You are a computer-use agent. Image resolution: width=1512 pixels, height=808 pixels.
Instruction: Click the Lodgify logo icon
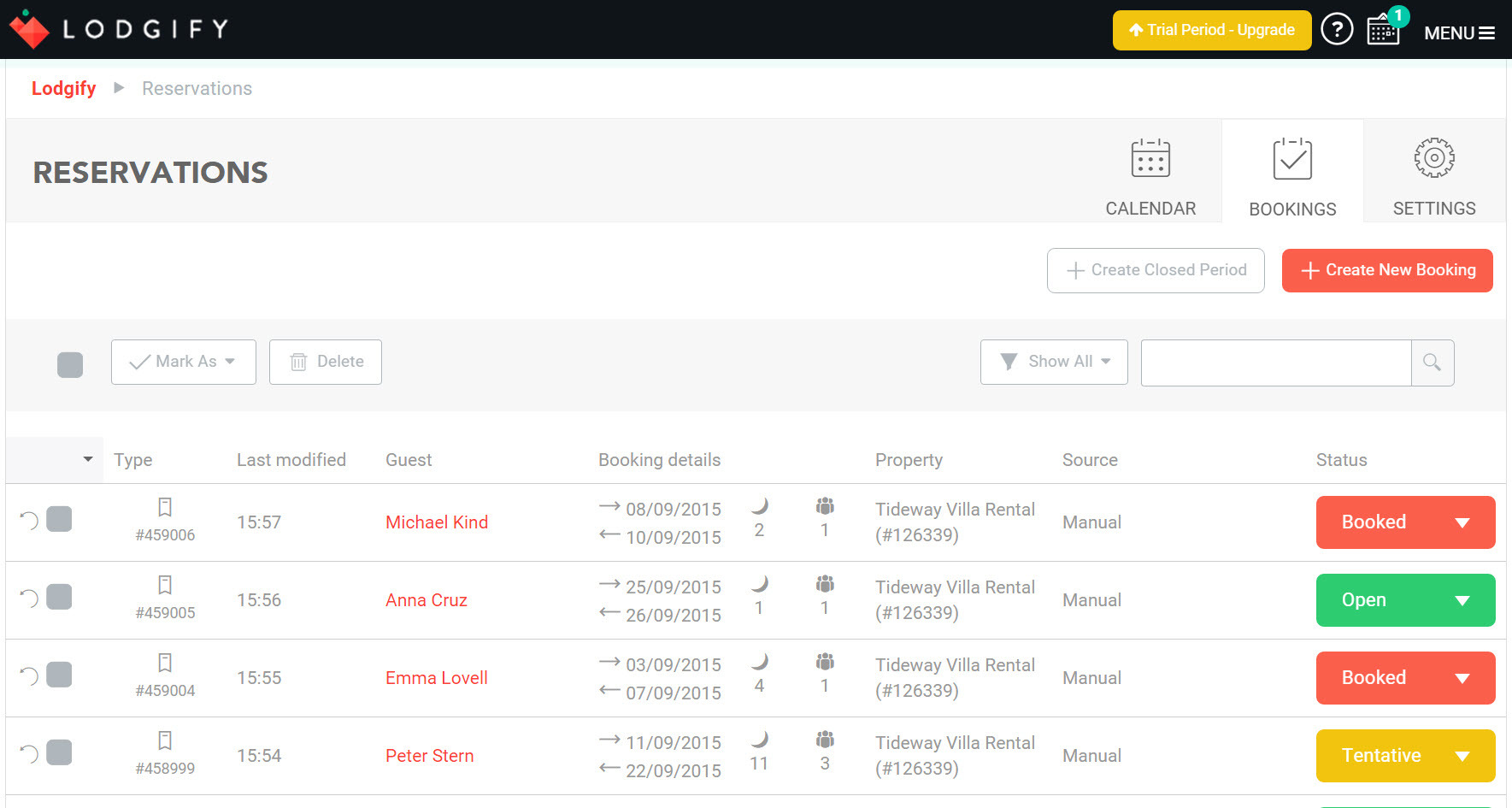coord(30,29)
